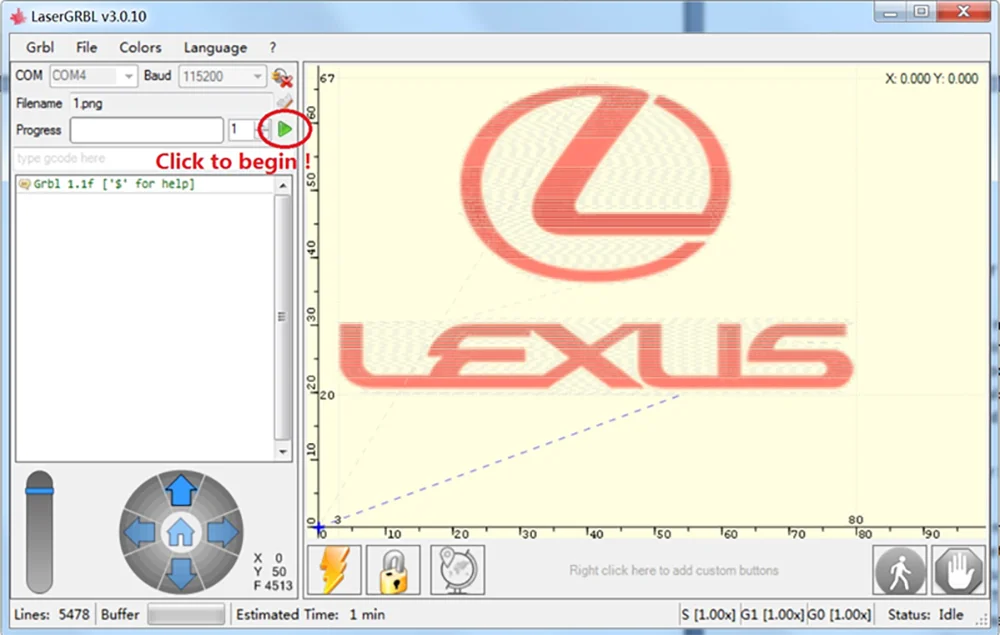
Task: Click the walking man resume button
Action: click(x=899, y=571)
